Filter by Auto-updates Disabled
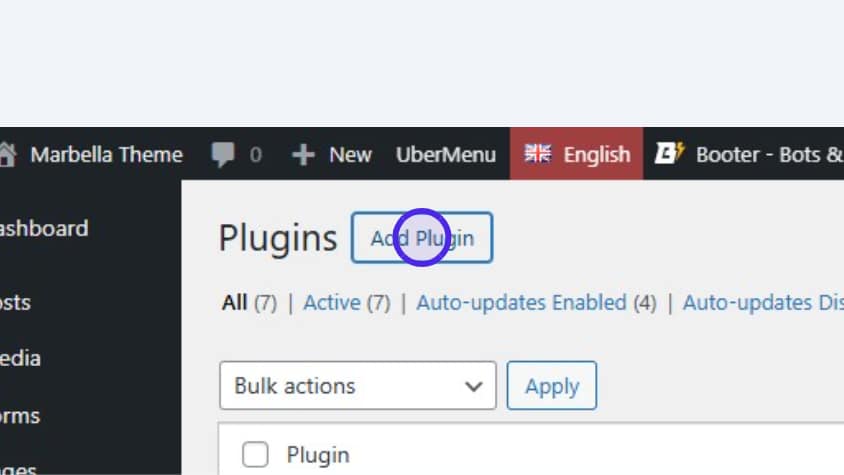This screenshot has width=844, height=475. click(x=762, y=302)
